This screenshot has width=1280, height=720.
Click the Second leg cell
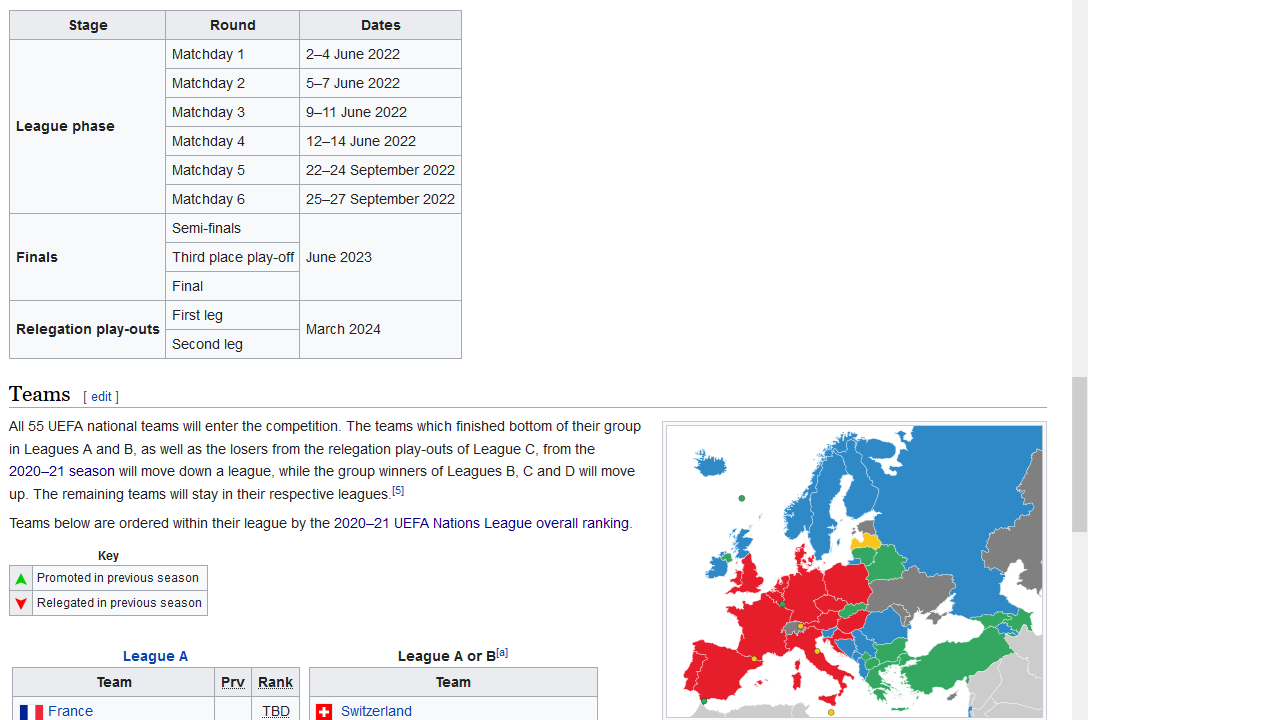click(x=232, y=344)
